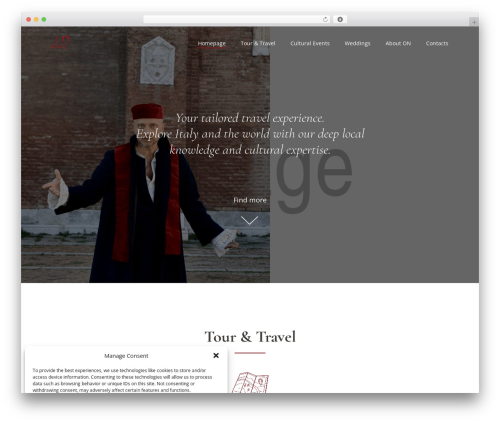
Task: Click the hero photo of costumed man
Action: pyautogui.click(x=145, y=155)
